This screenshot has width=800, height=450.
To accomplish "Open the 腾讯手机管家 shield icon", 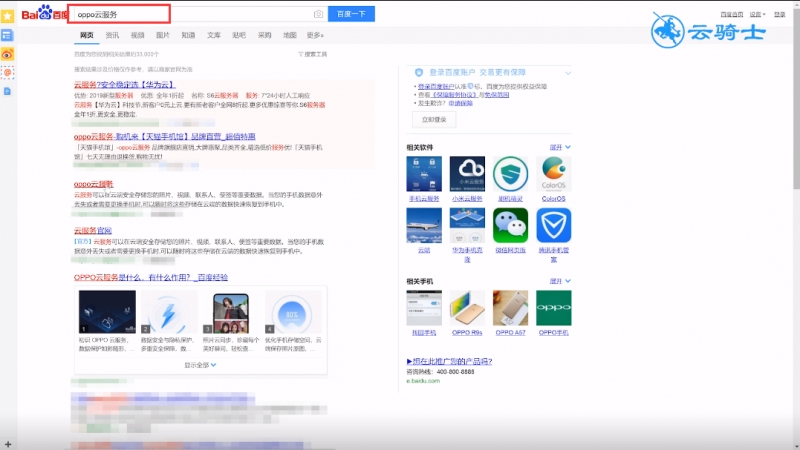I will (554, 225).
